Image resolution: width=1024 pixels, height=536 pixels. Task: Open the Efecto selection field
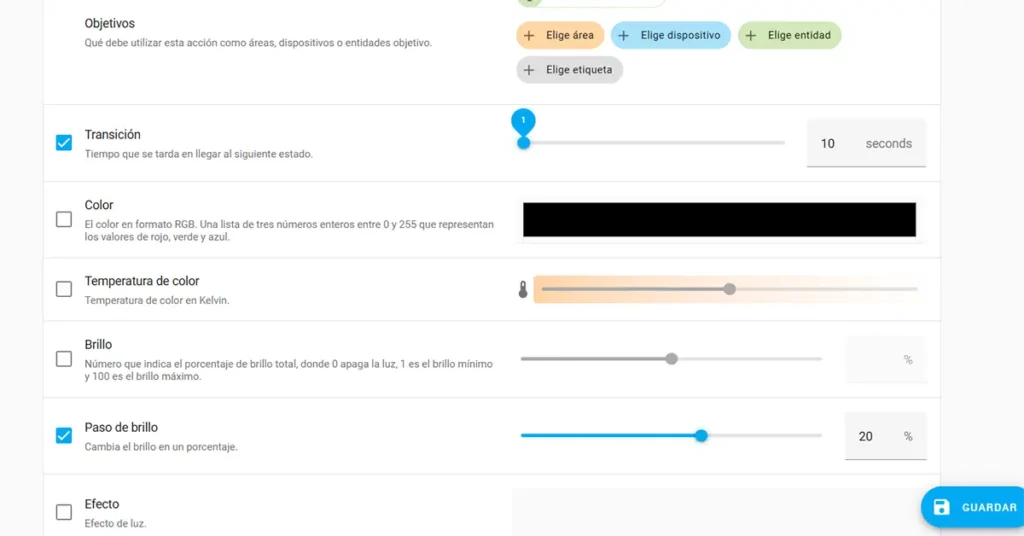tap(715, 512)
